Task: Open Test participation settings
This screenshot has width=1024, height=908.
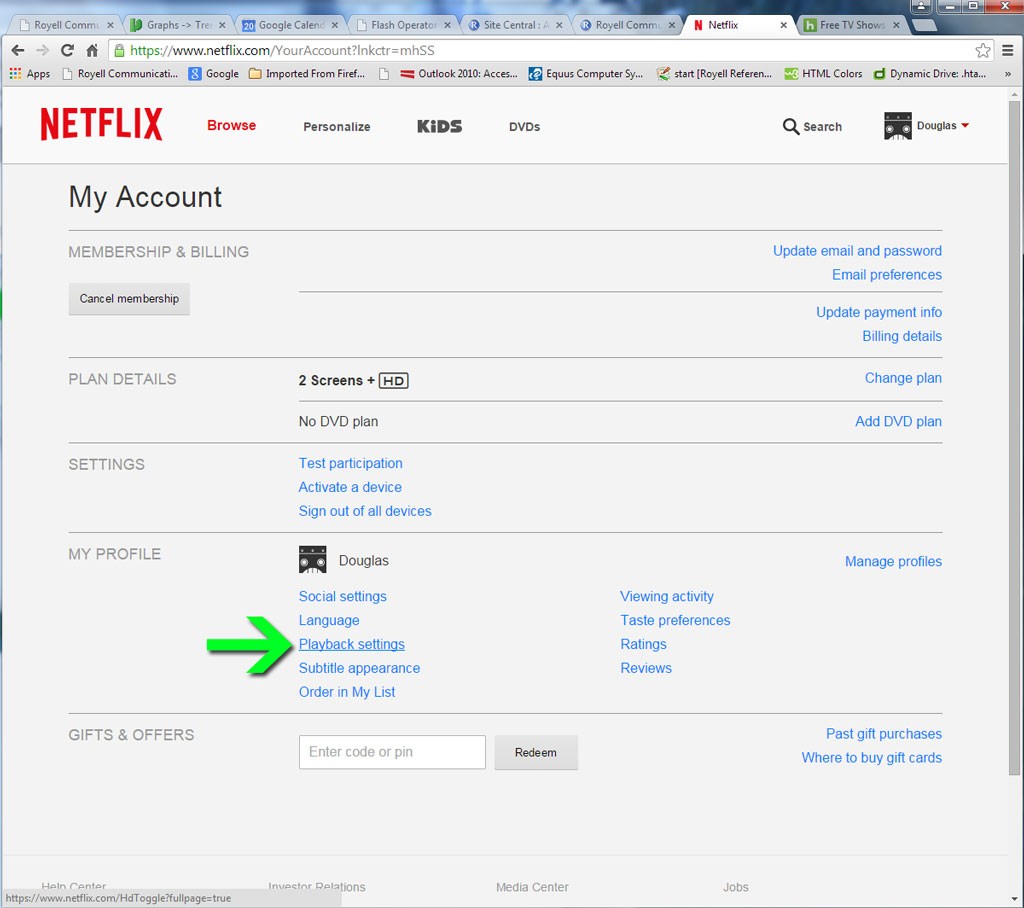Action: [x=350, y=463]
